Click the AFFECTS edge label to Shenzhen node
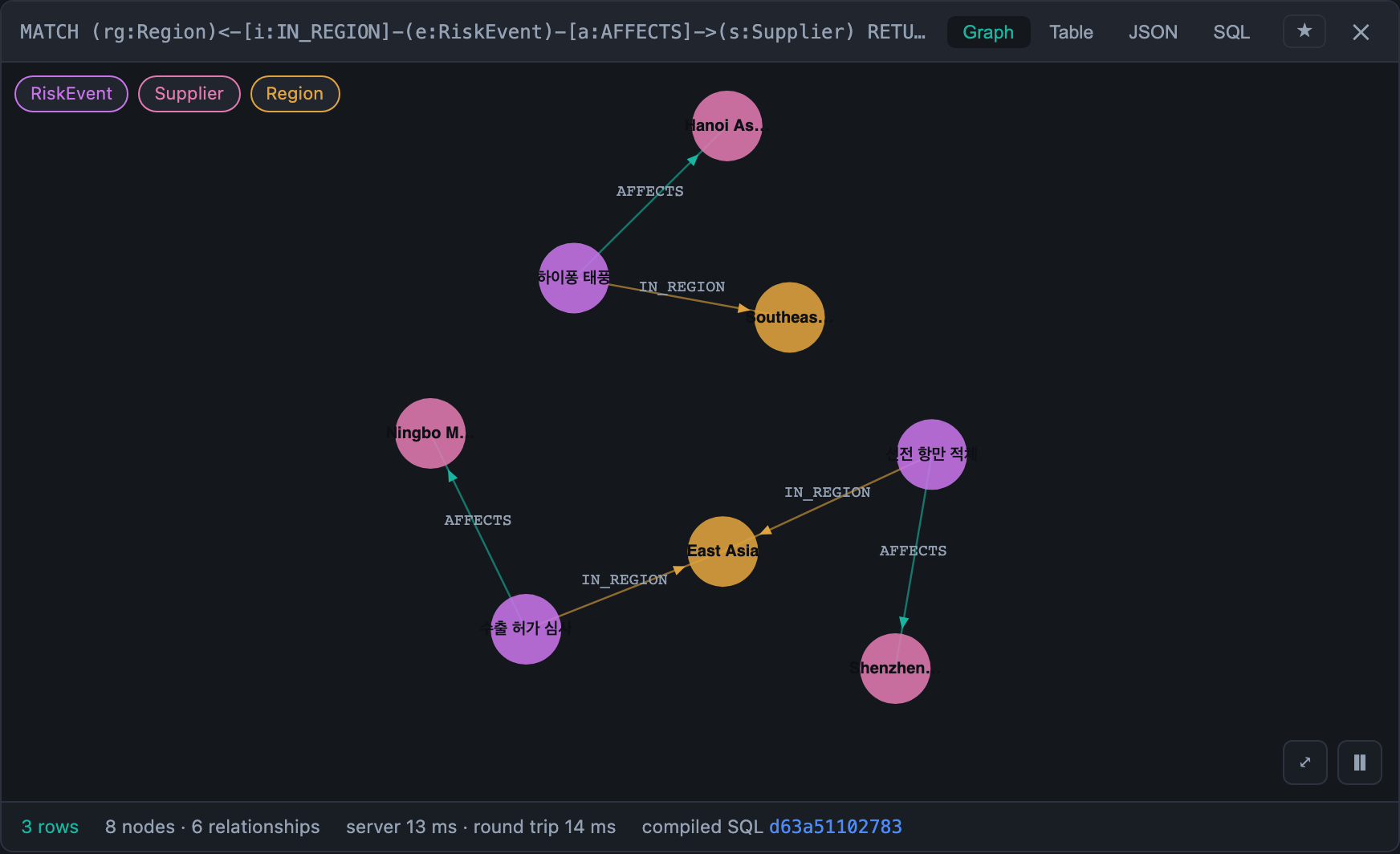Image resolution: width=1400 pixels, height=854 pixels. (913, 551)
